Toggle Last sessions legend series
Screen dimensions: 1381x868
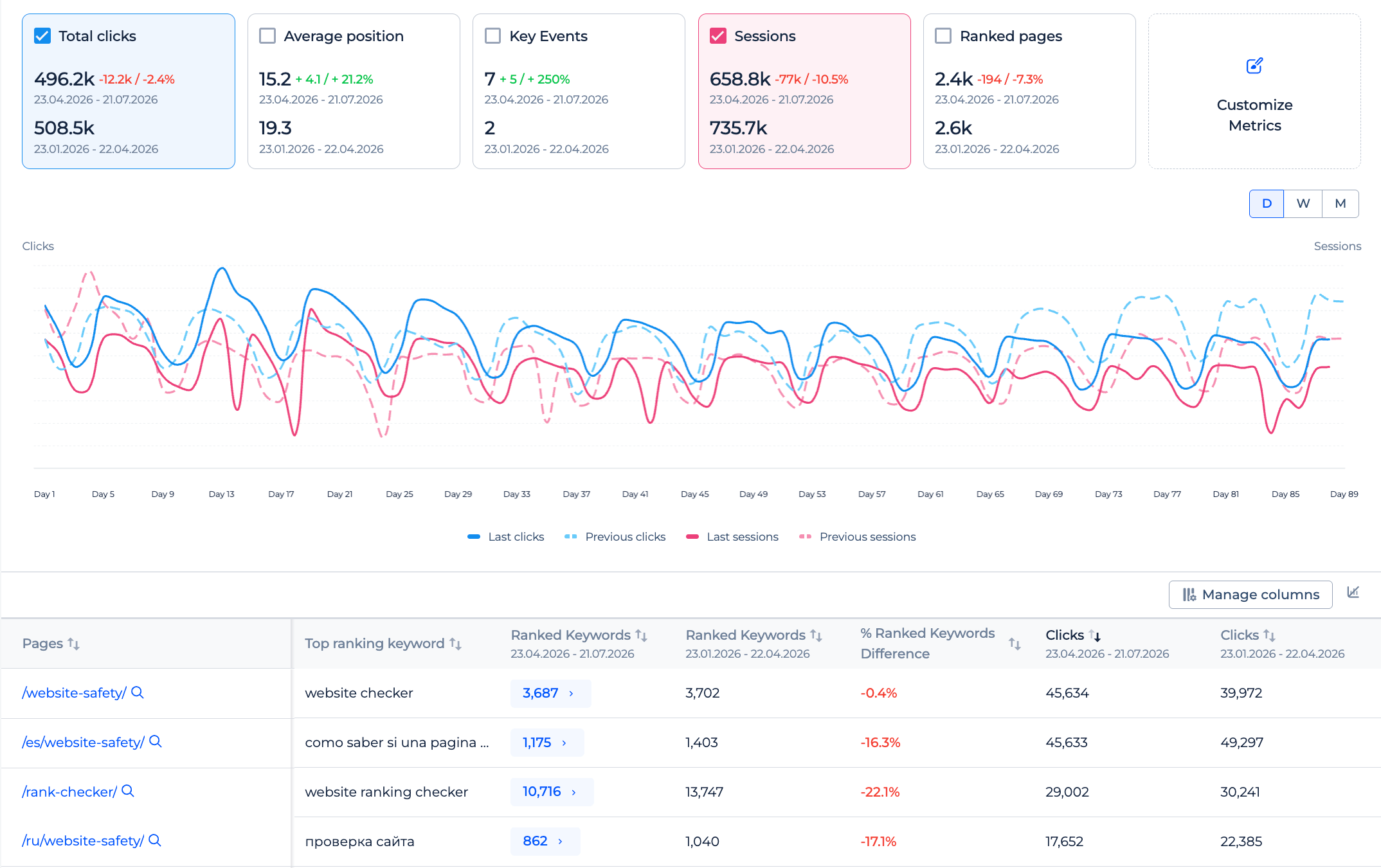[732, 537]
